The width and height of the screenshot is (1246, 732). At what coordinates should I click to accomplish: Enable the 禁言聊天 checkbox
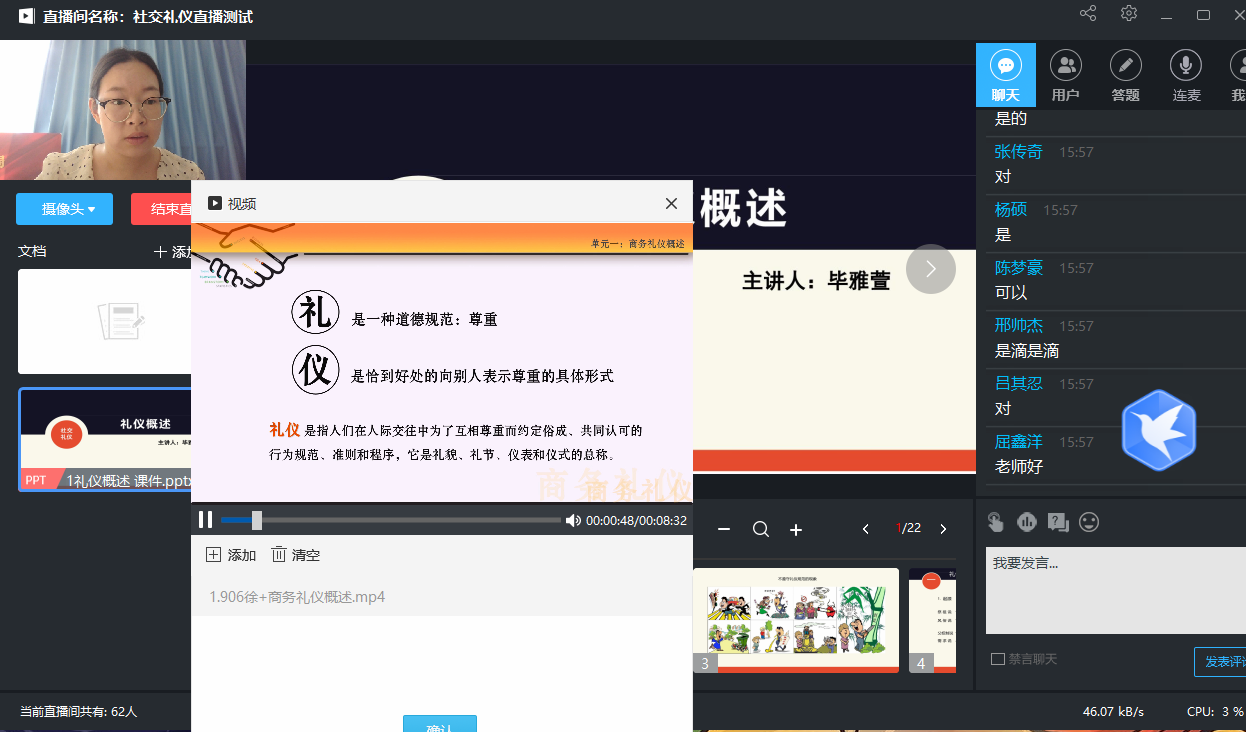point(997,659)
